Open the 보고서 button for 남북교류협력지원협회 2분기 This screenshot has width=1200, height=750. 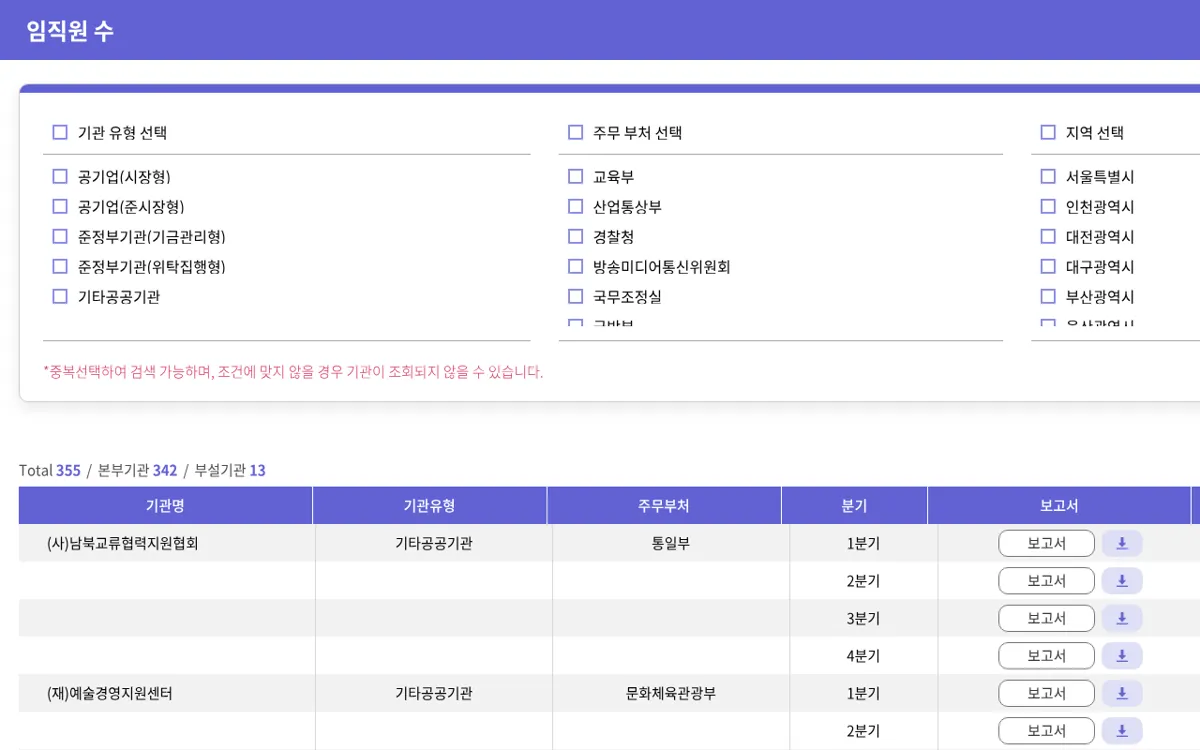pos(1046,581)
